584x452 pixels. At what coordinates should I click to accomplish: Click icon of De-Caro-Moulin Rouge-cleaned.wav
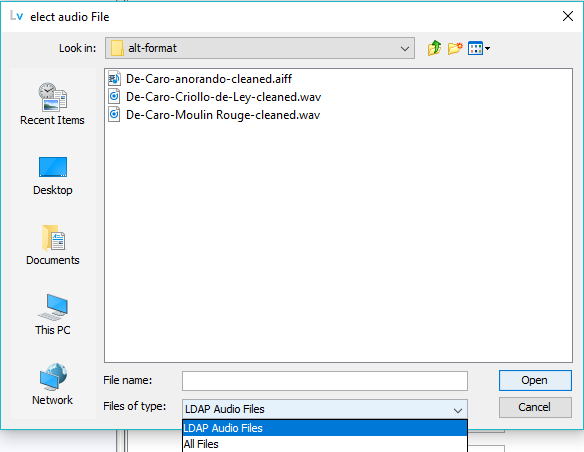point(114,115)
